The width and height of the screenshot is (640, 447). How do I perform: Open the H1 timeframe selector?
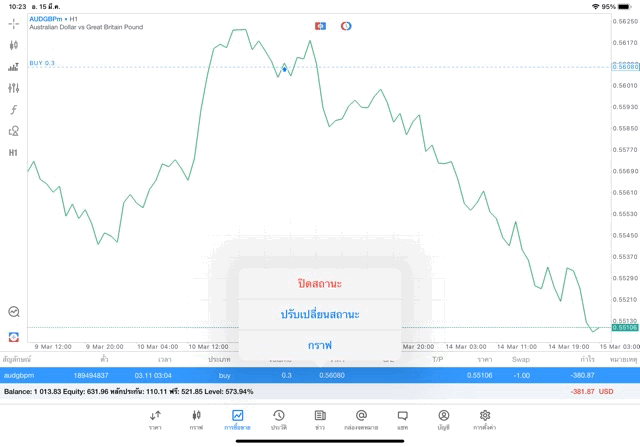14,153
